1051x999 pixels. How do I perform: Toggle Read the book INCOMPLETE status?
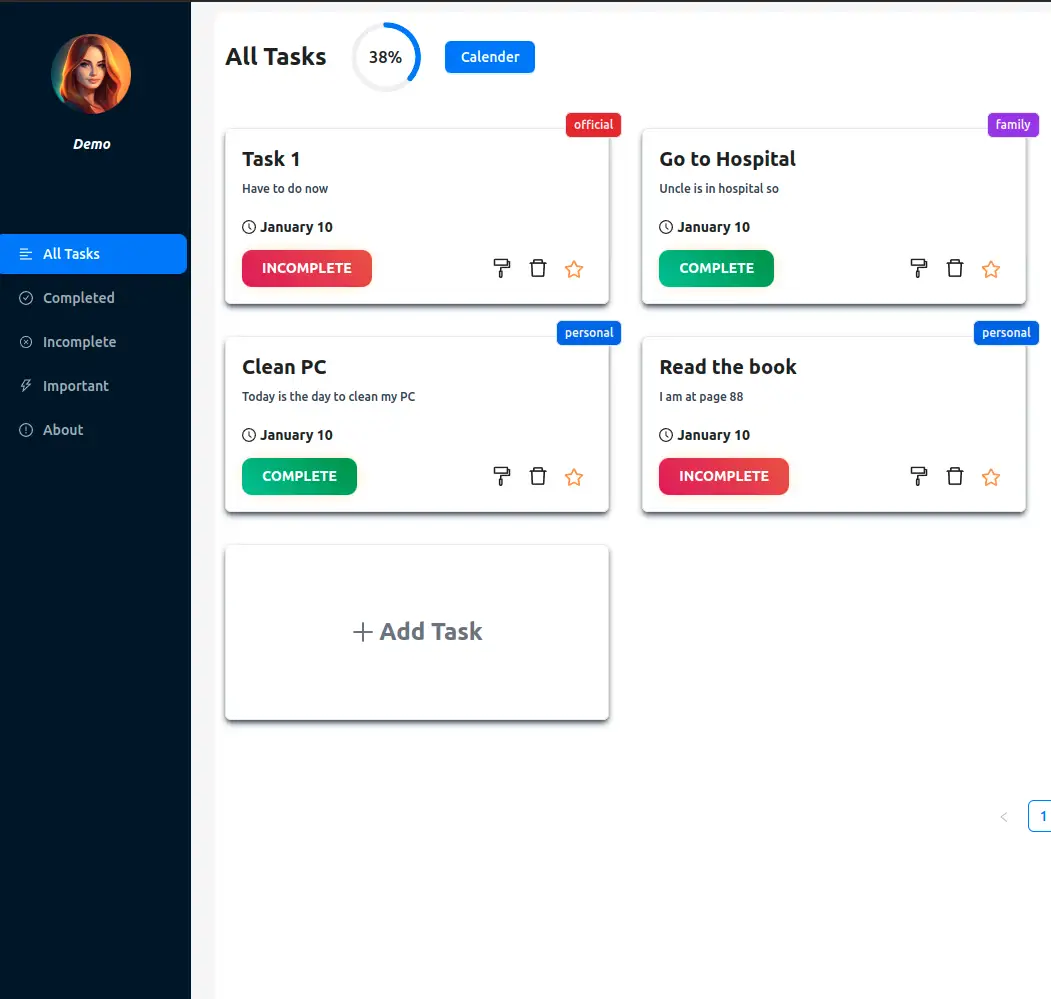tap(723, 476)
